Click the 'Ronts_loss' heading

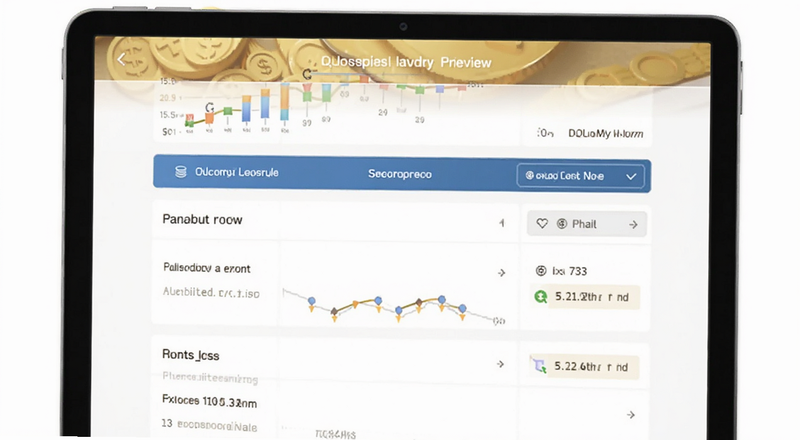click(190, 355)
